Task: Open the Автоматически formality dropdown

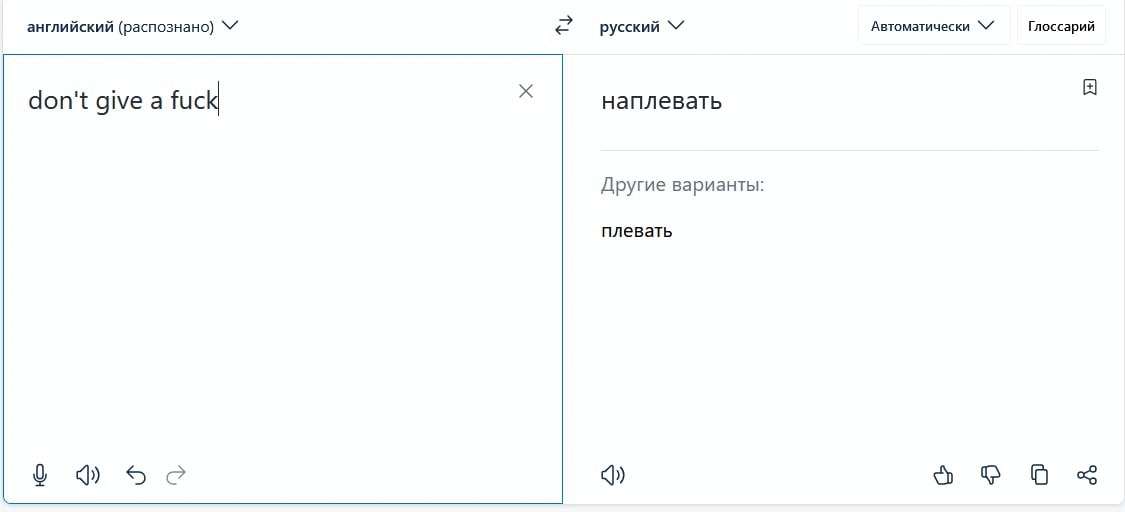Action: (x=933, y=26)
